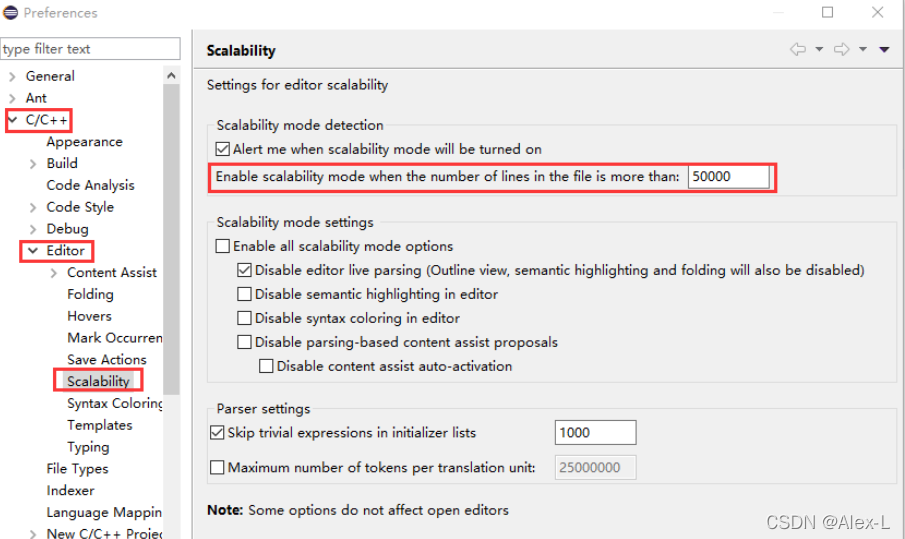
Task: Enable maximum number of tokens checkbox
Action: 218,467
